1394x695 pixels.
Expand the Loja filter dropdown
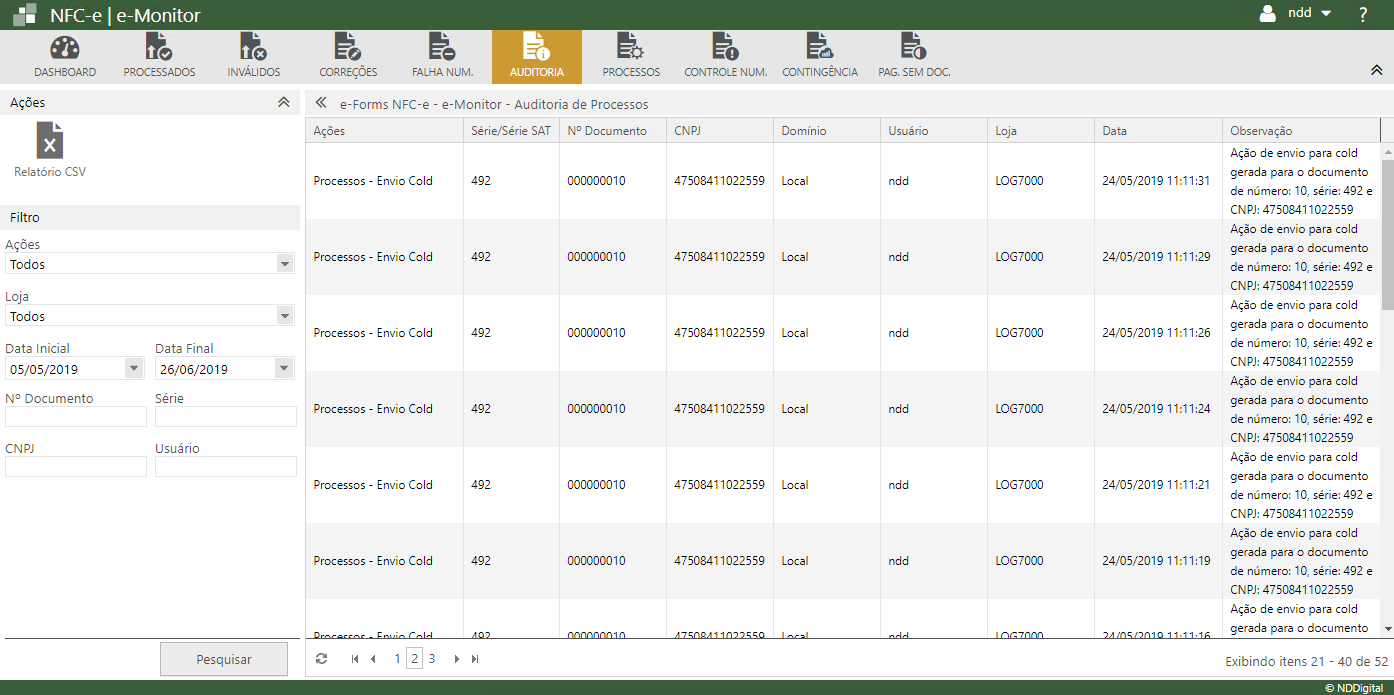(285, 316)
